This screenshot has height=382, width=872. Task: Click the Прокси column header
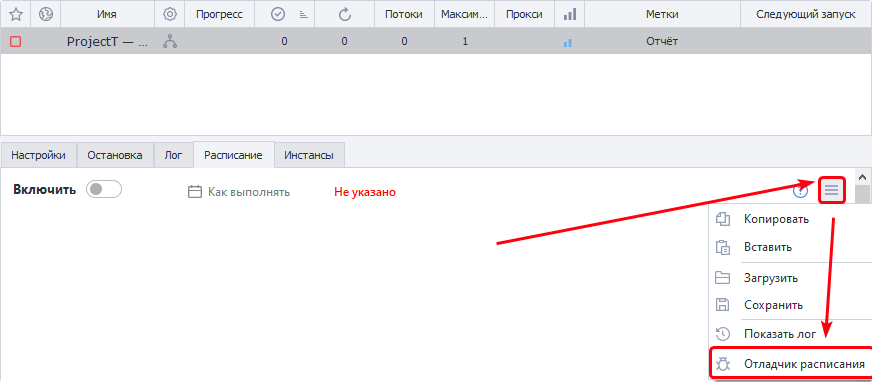[524, 15]
